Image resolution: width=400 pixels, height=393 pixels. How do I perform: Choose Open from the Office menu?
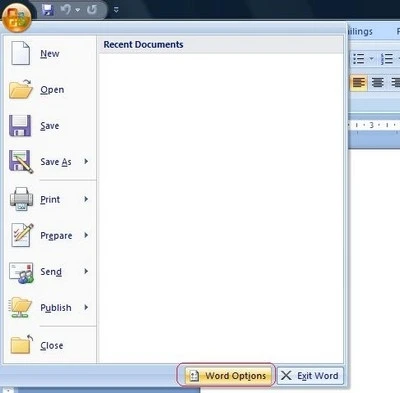52,90
